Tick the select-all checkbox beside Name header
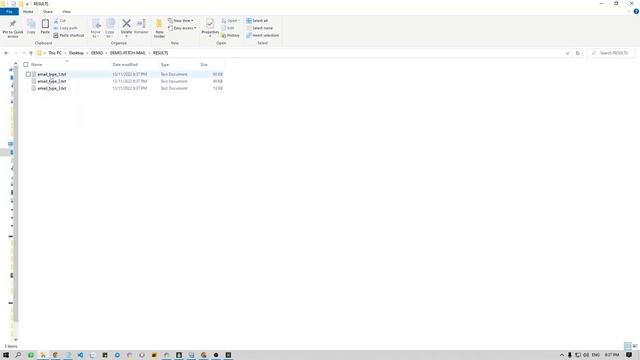This screenshot has width=640, height=360. click(26, 64)
